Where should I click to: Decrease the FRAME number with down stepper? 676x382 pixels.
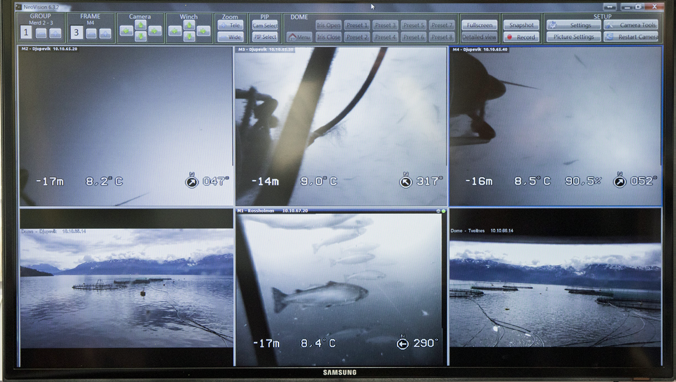(91, 33)
